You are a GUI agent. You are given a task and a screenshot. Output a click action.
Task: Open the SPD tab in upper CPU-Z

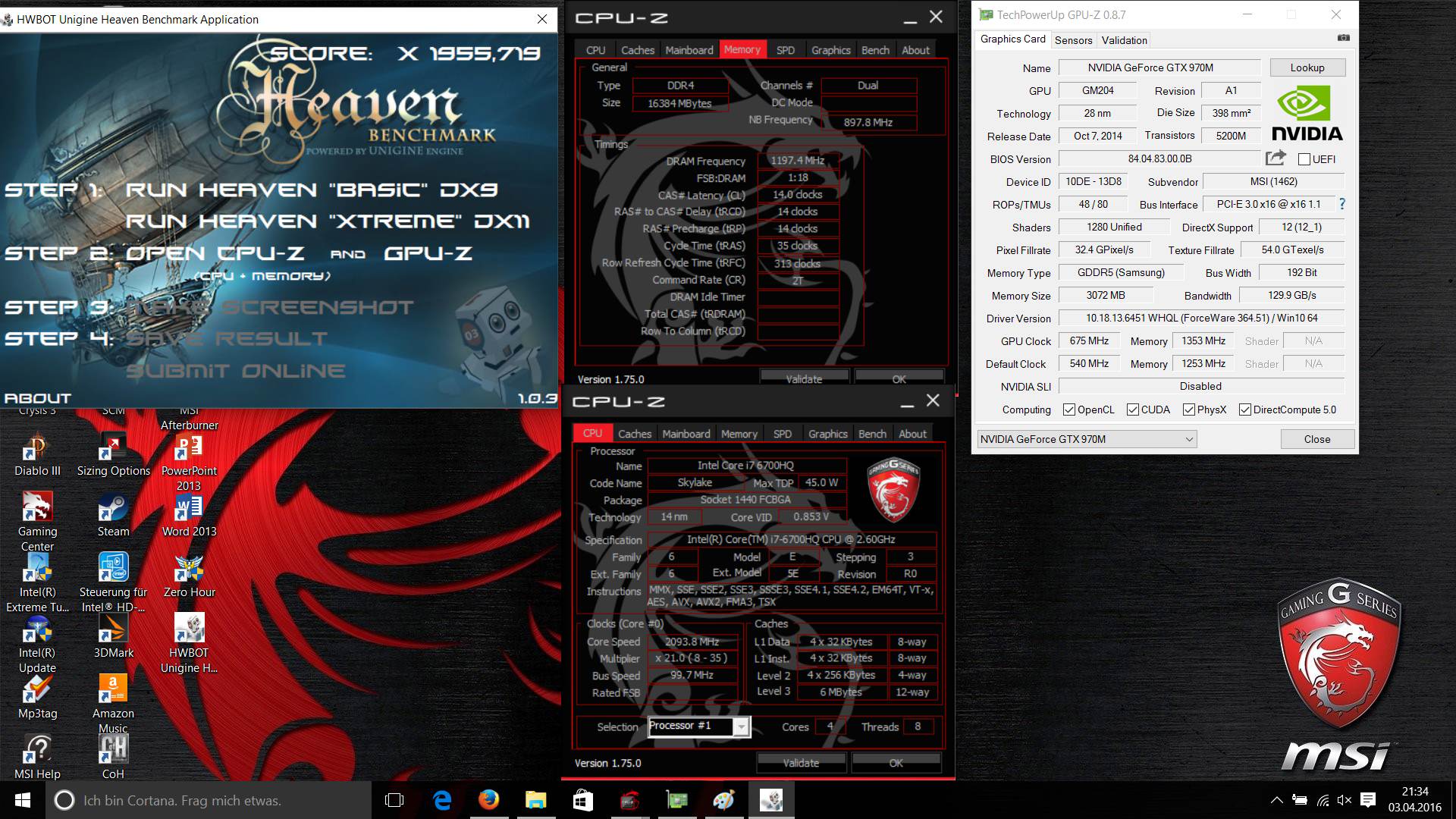786,50
